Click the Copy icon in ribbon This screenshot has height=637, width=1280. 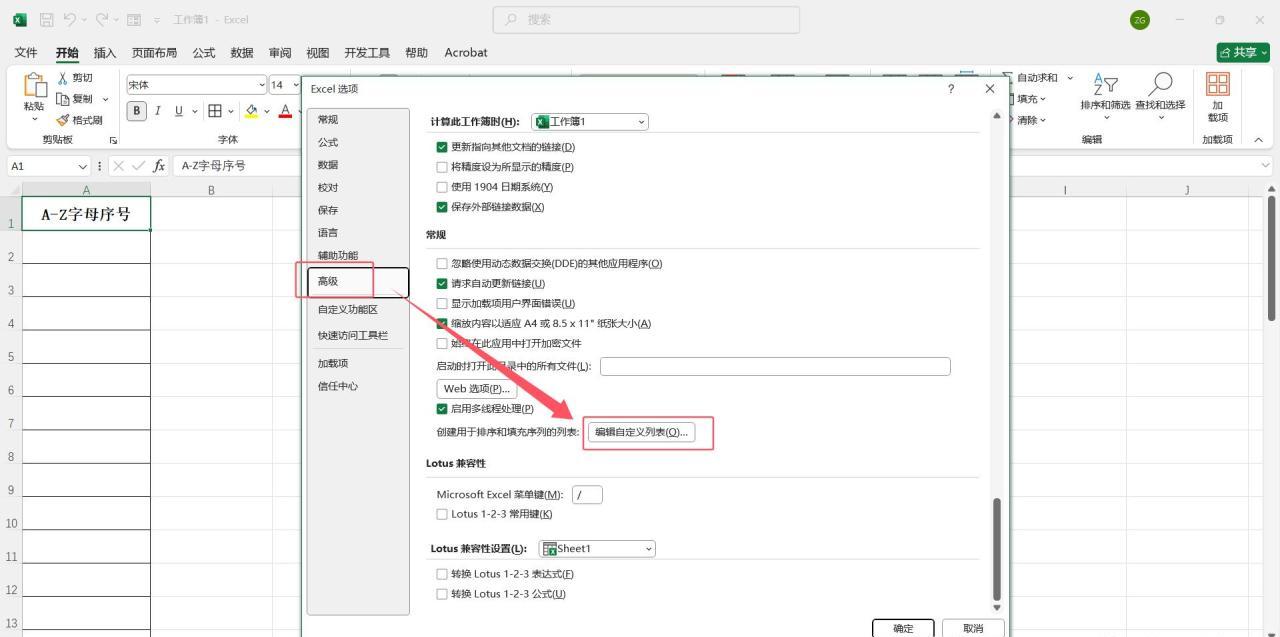[63, 99]
